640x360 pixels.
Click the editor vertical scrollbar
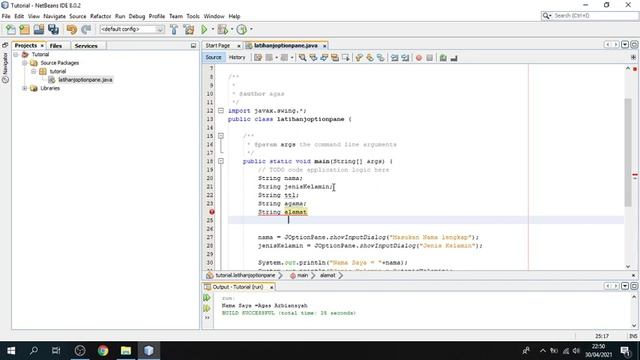(x=628, y=152)
